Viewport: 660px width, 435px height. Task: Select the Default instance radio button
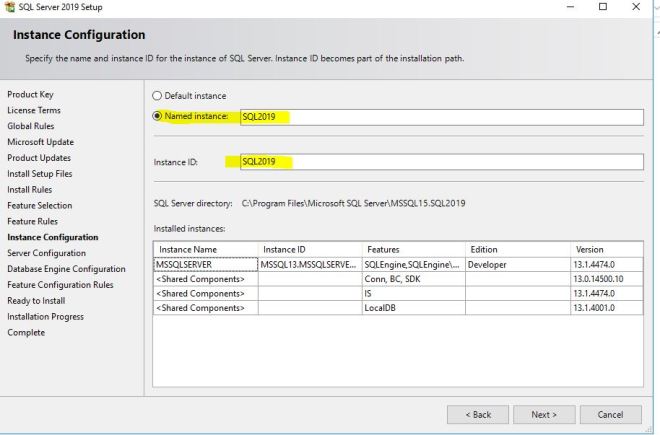tap(157, 96)
